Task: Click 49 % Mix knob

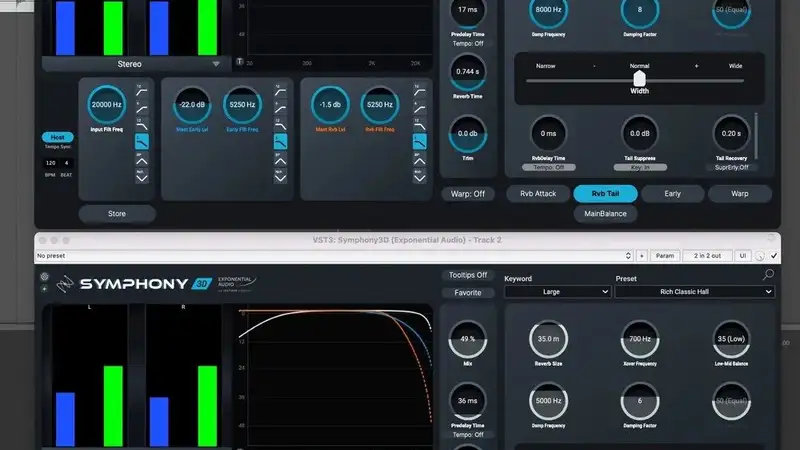Action: (x=468, y=339)
